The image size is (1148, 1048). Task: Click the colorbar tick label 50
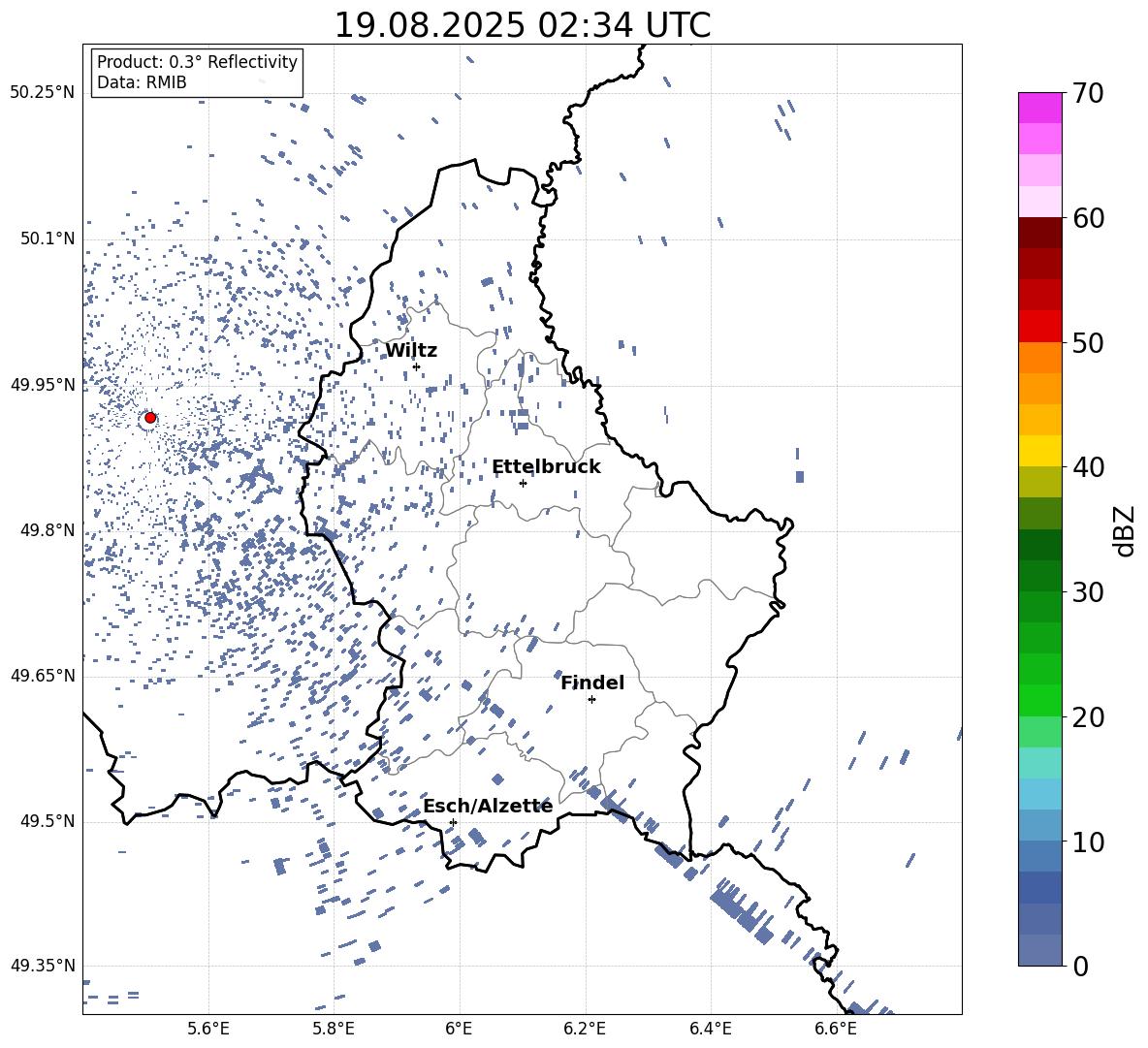pos(1088,343)
